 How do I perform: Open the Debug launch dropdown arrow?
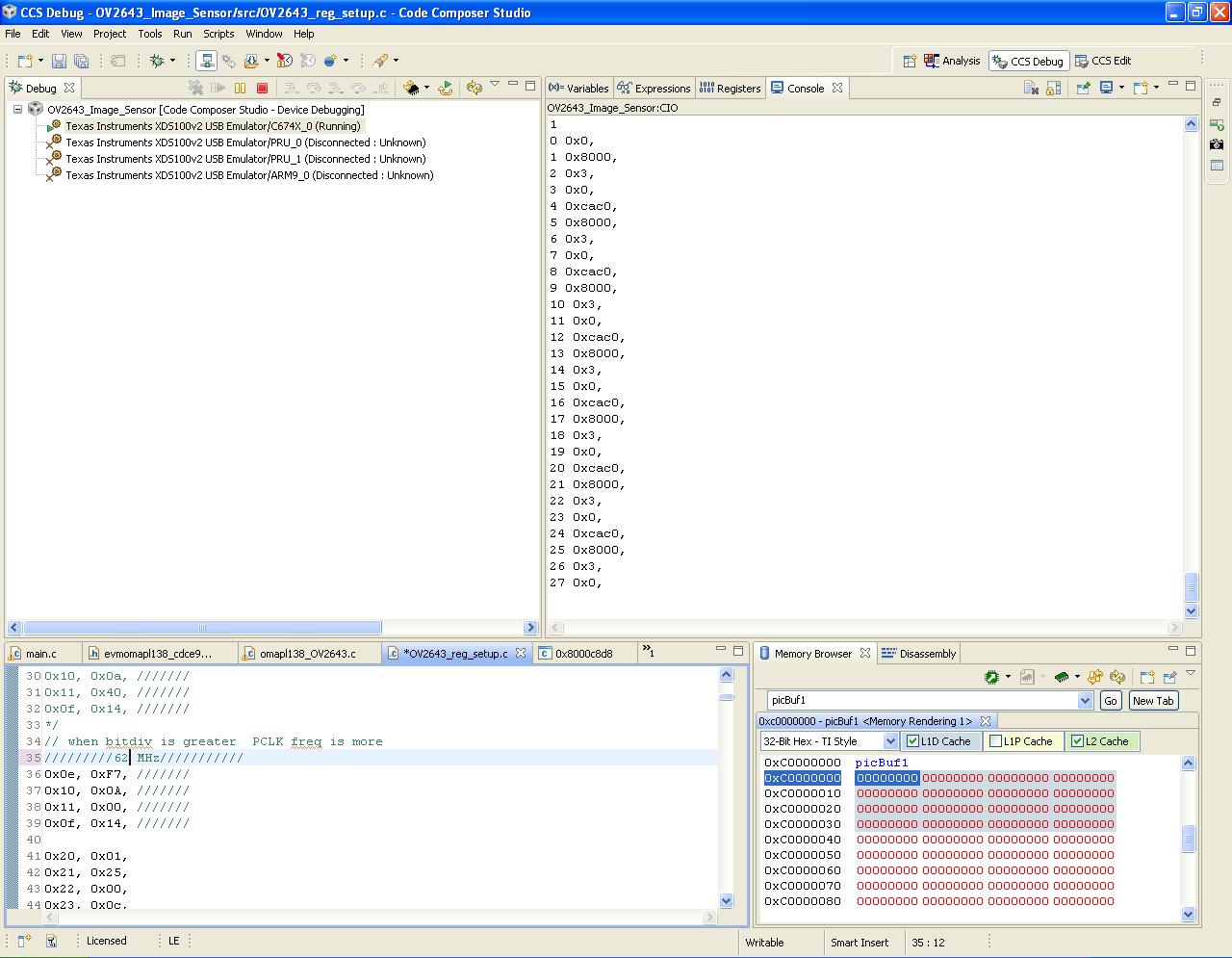pos(173,61)
